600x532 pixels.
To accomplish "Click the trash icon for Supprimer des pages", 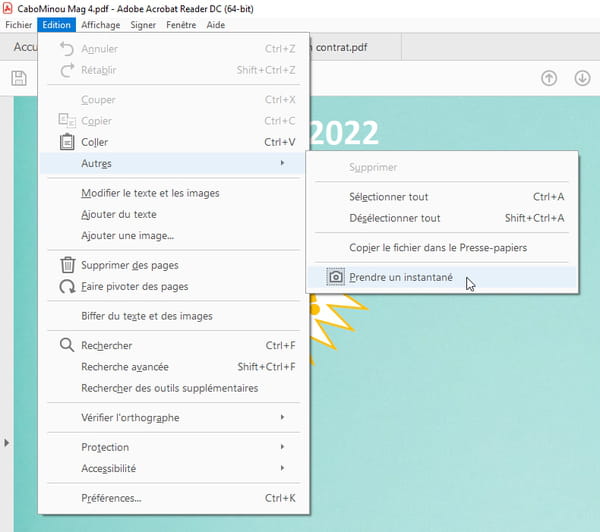I will click(67, 264).
